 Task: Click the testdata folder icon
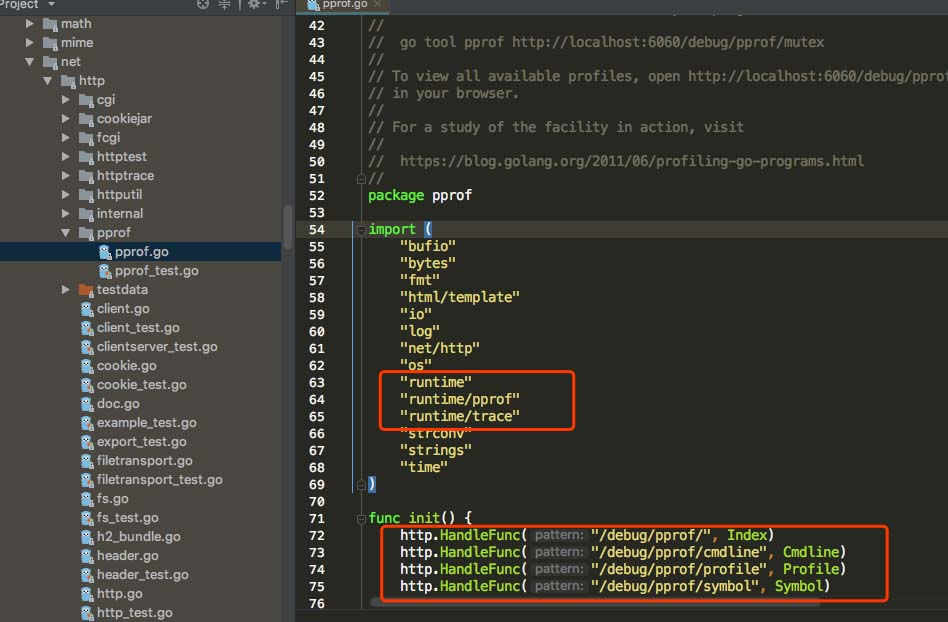coord(86,290)
